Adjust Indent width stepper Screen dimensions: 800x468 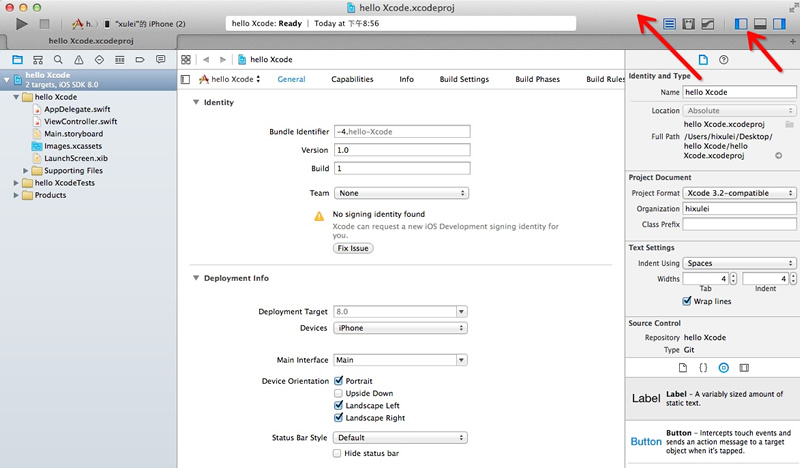pyautogui.click(x=793, y=279)
